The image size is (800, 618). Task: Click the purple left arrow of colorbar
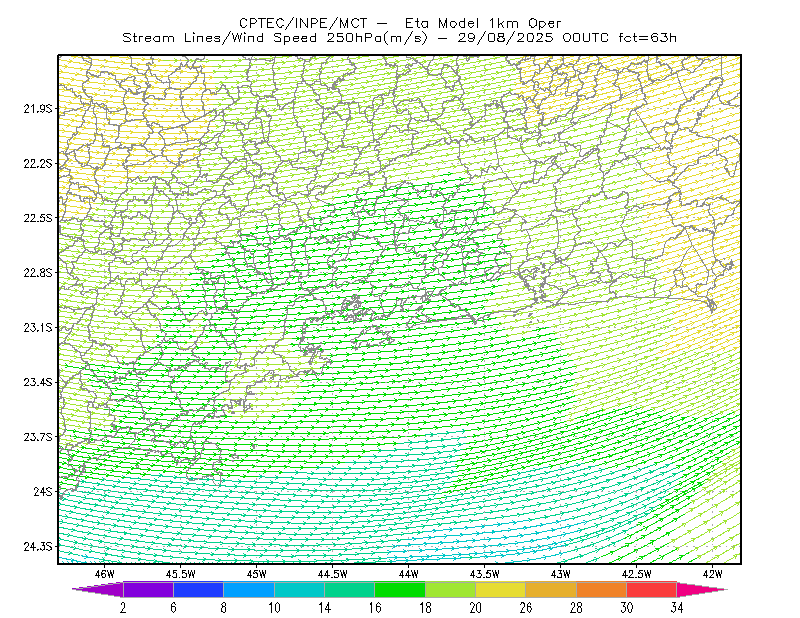[97, 589]
